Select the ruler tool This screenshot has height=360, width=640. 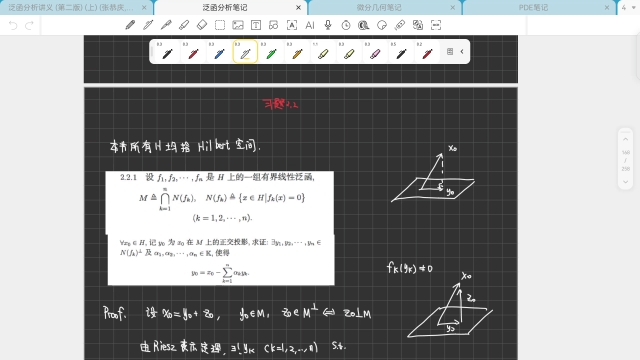[400, 25]
